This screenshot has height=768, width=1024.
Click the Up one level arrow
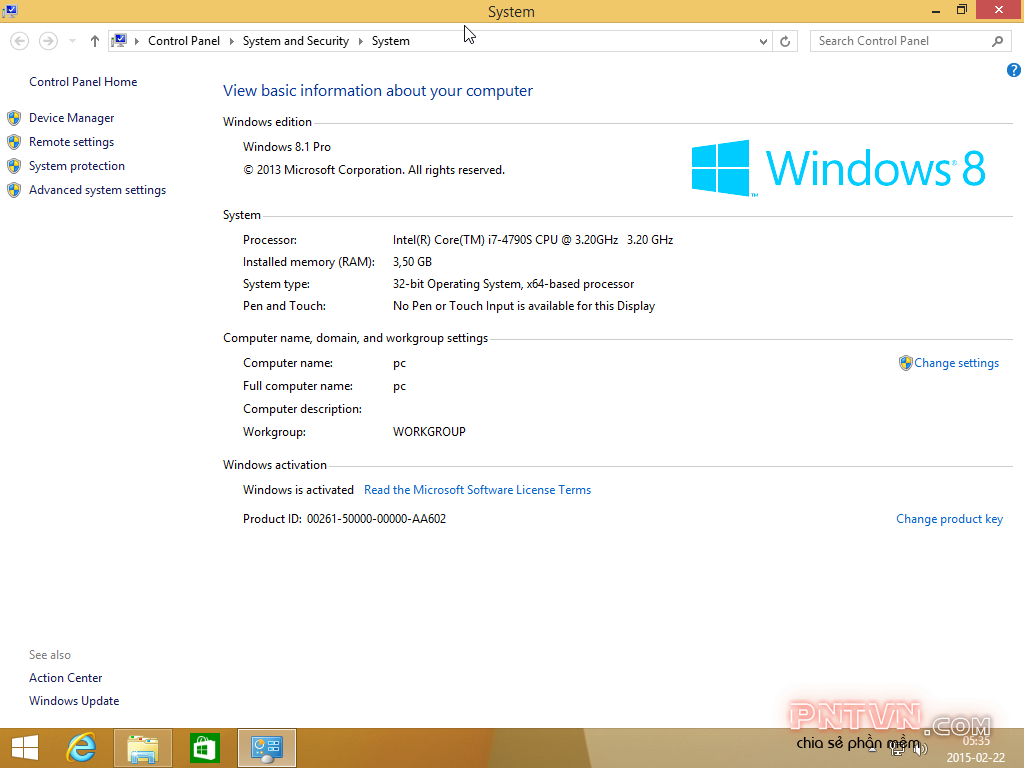pos(95,41)
